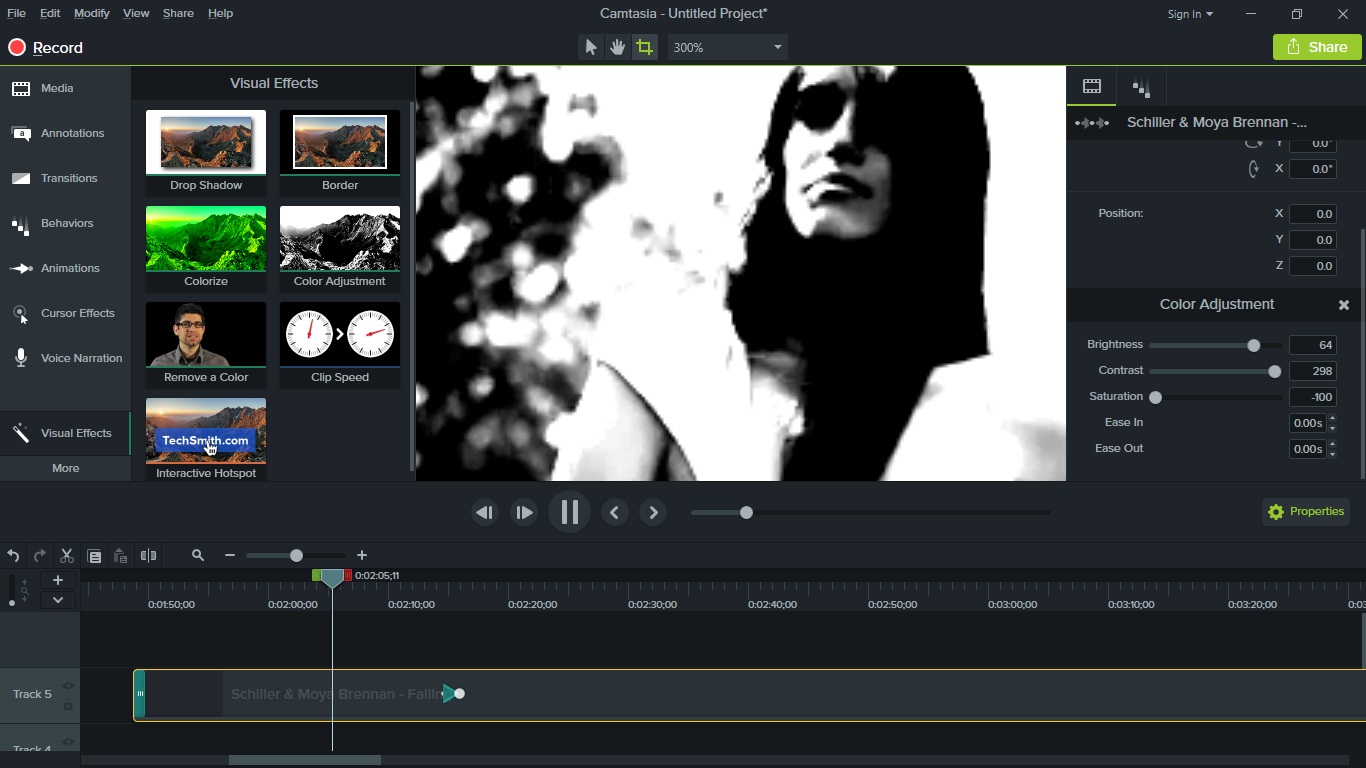Cut the selected clip

(x=67, y=556)
